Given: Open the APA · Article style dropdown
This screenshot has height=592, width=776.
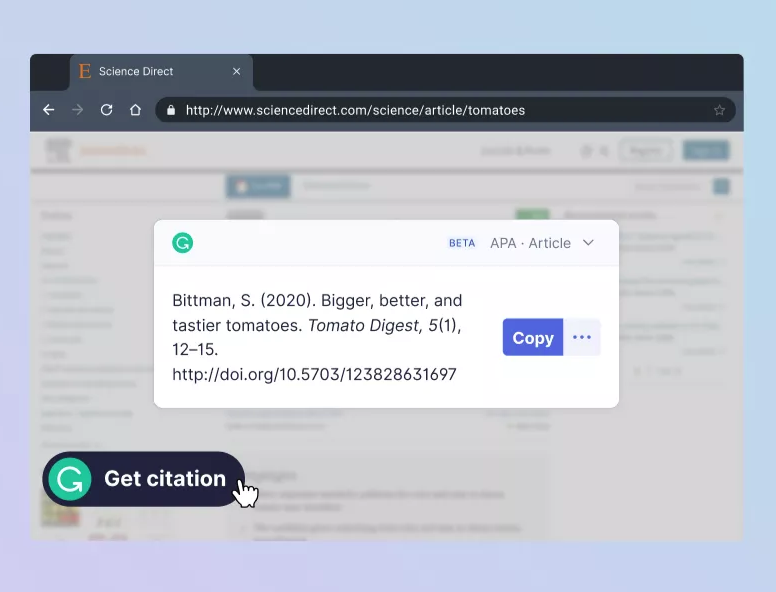Looking at the screenshot, I should (x=530, y=243).
